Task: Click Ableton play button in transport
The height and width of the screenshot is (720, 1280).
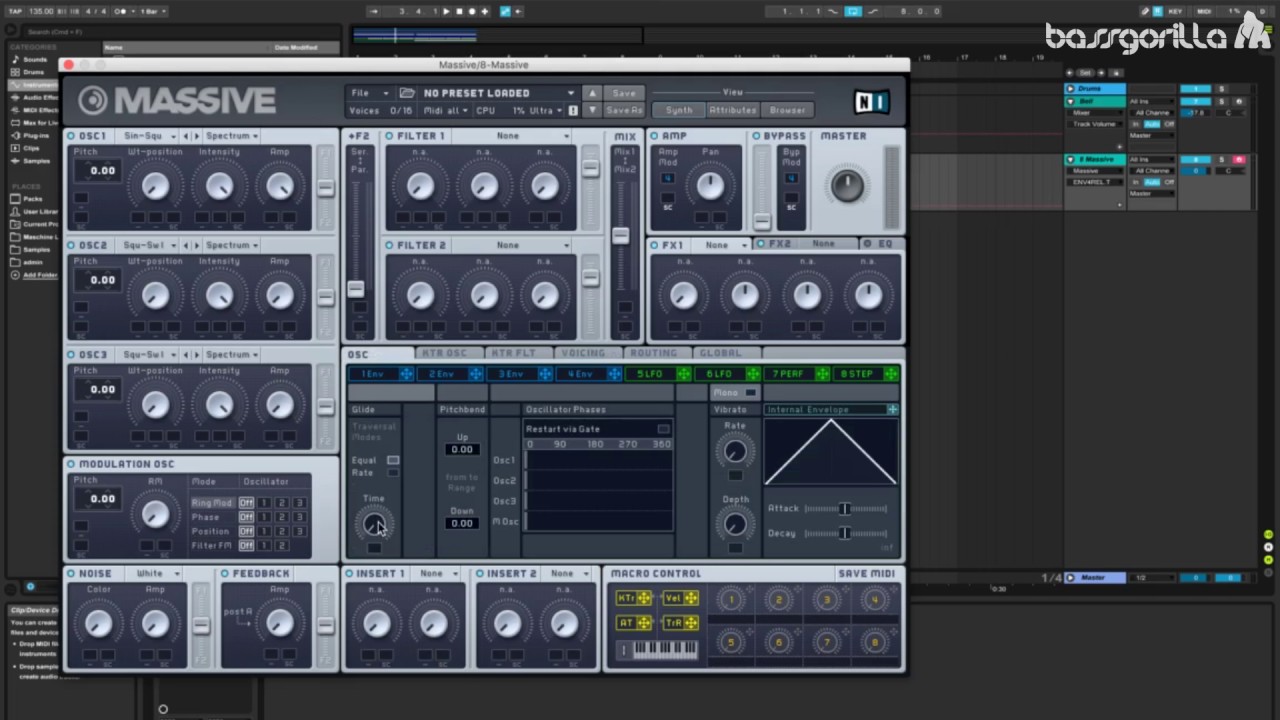Action: (x=446, y=11)
